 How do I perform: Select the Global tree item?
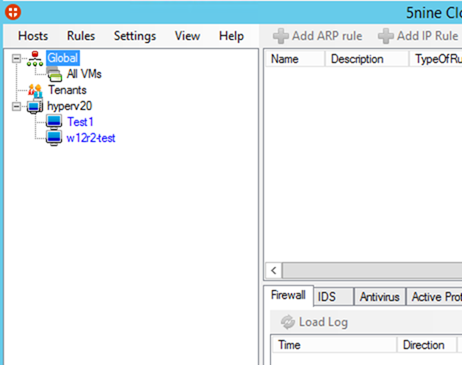coord(63,58)
